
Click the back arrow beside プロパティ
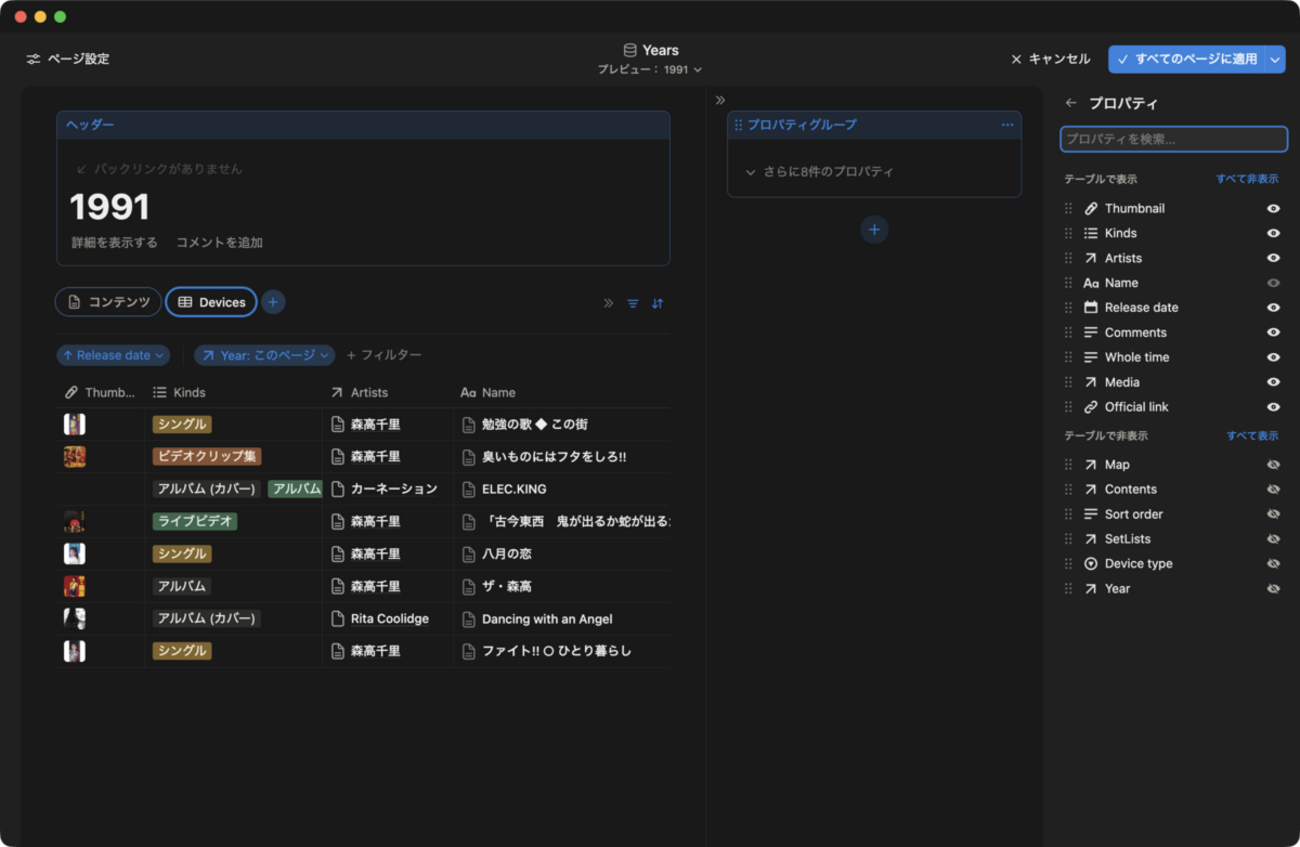1071,103
